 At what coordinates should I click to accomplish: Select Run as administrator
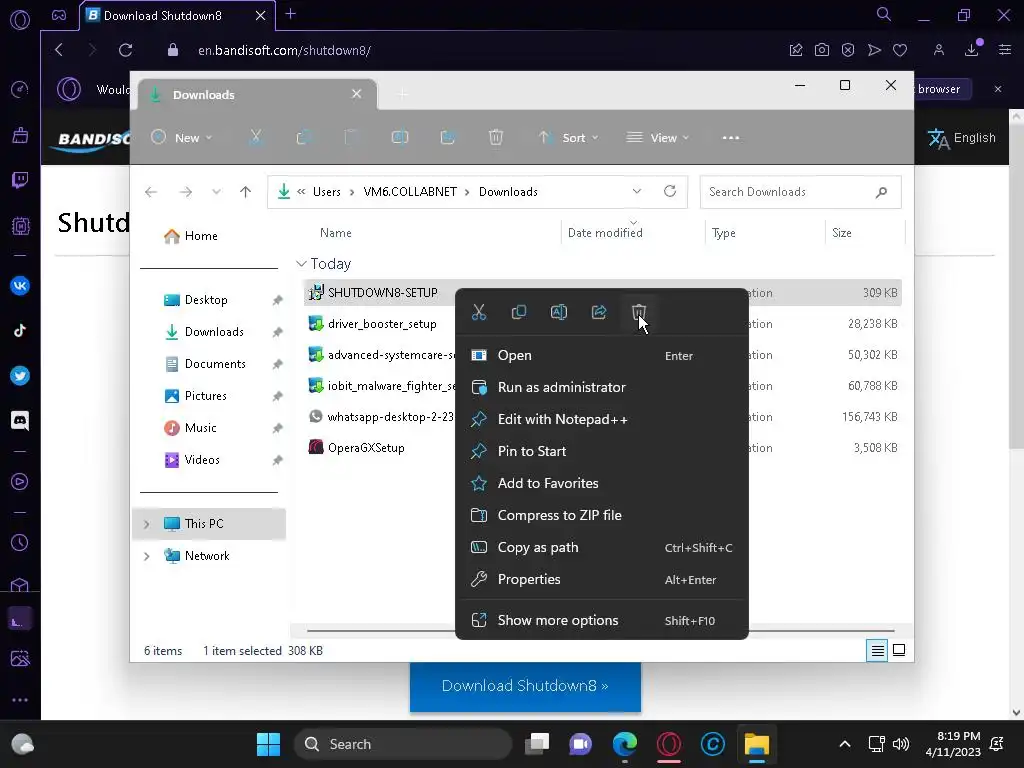tap(601, 387)
